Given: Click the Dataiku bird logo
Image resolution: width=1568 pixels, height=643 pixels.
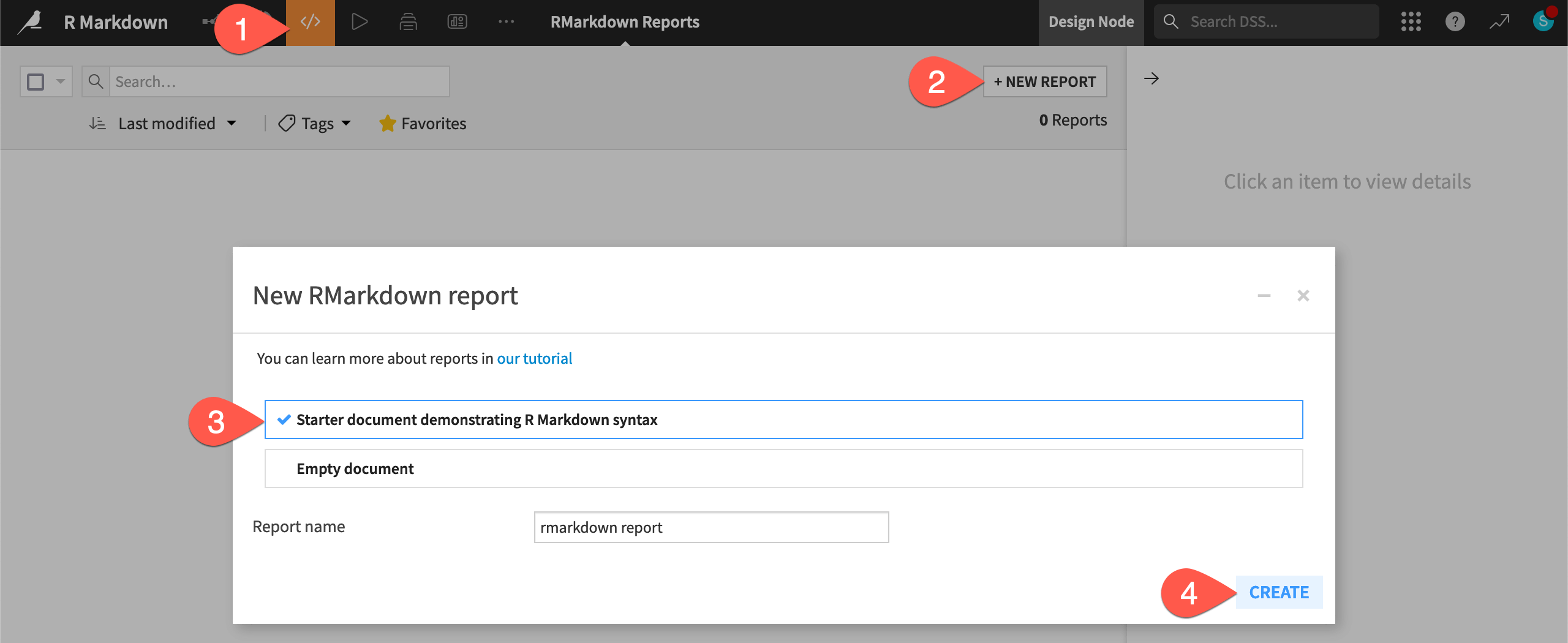Looking at the screenshot, I should pos(29,21).
